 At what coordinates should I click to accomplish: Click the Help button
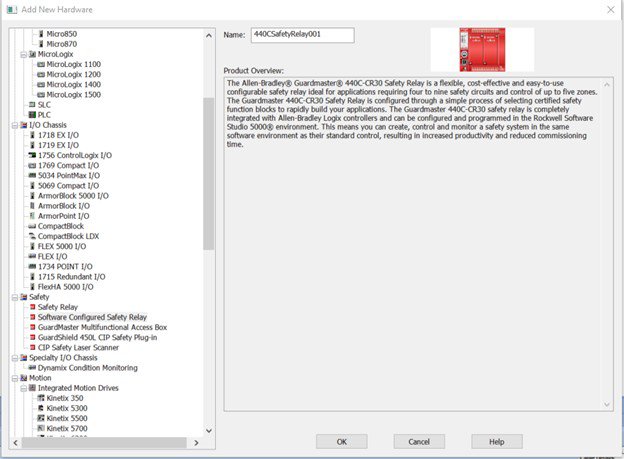497,441
